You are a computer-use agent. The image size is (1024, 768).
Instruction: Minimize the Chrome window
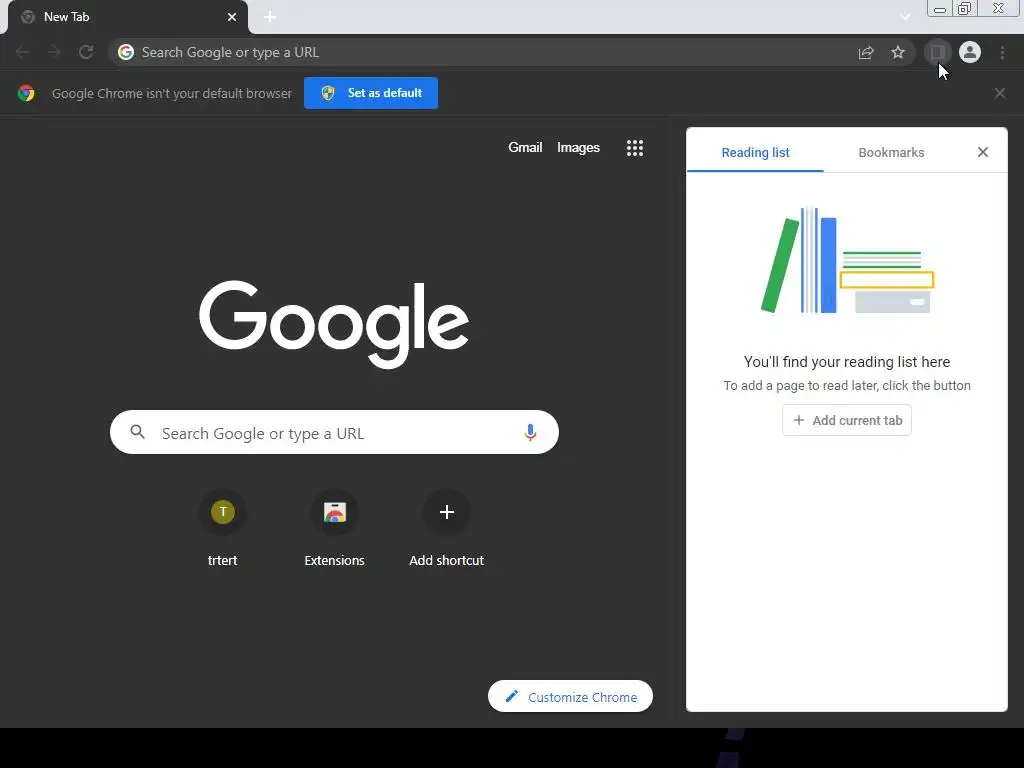click(x=940, y=9)
